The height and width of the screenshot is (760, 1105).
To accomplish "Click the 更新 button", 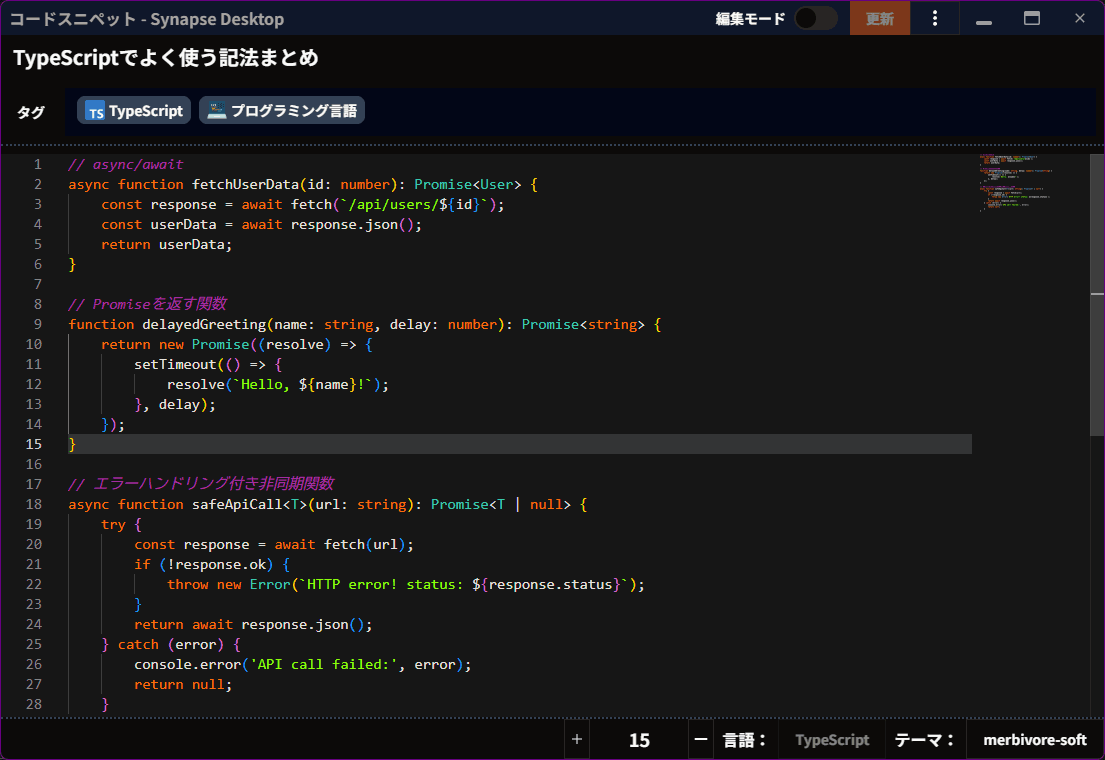I will coord(879,18).
